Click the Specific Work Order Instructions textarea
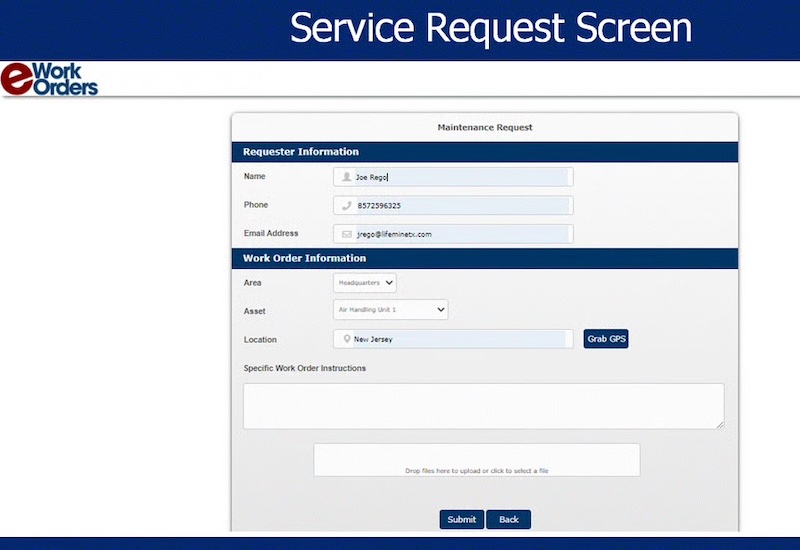Screen dimensions: 800x550 (x=484, y=406)
